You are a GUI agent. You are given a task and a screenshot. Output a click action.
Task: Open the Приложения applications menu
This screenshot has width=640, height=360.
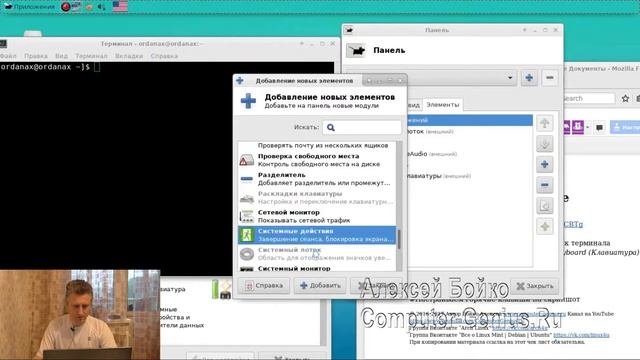click(29, 7)
